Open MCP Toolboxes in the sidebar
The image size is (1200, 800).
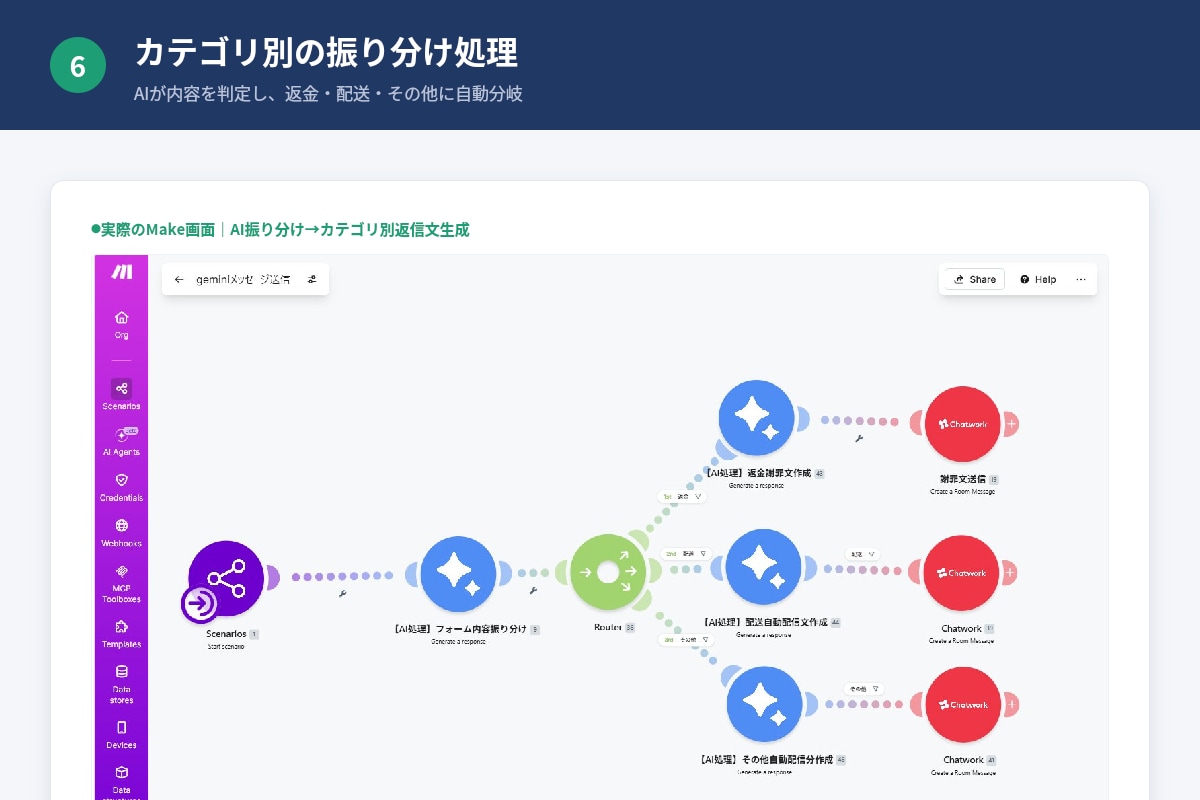(x=121, y=584)
